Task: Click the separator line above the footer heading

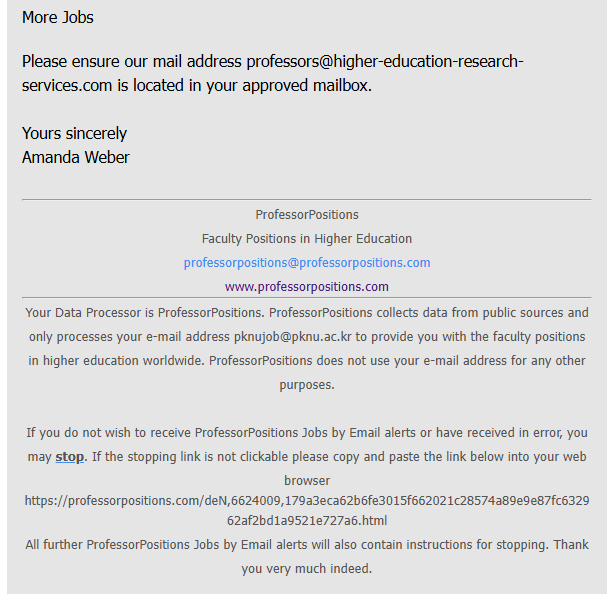Action: click(306, 200)
